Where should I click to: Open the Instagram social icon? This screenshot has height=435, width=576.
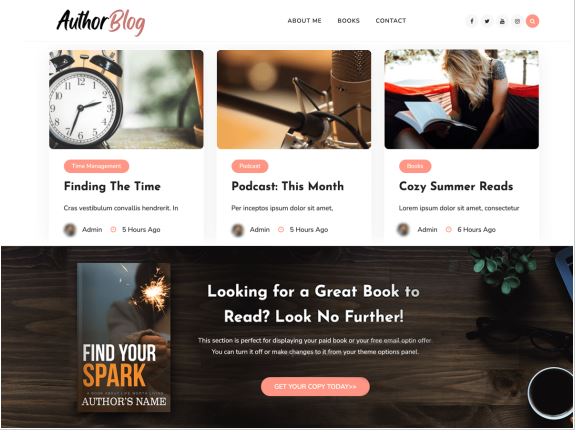click(517, 21)
